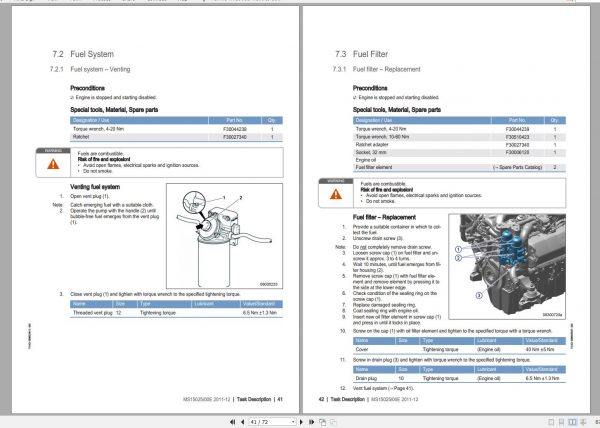This screenshot has width=600, height=428.
Task: Click the '7.3.1 Fuel filter – Replacement' subheading
Action: tap(377, 69)
